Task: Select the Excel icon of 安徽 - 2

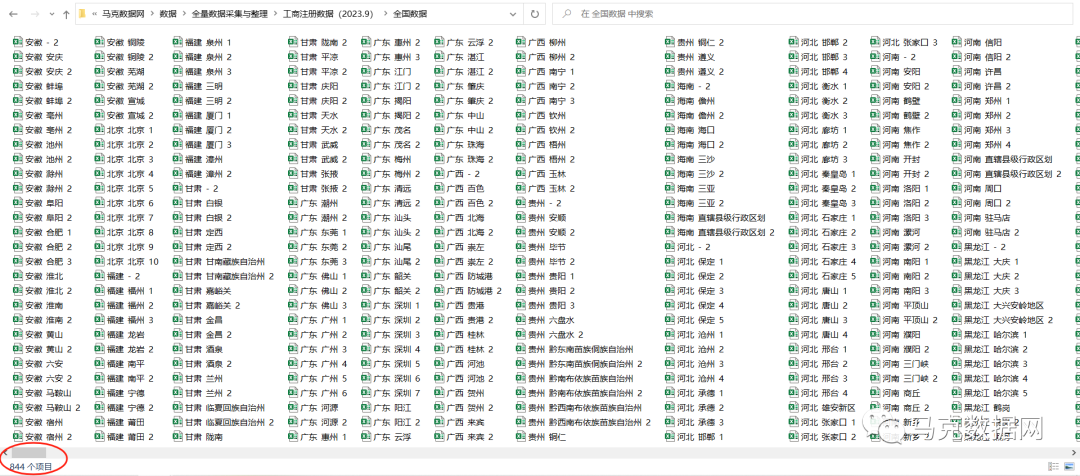Action: point(18,42)
